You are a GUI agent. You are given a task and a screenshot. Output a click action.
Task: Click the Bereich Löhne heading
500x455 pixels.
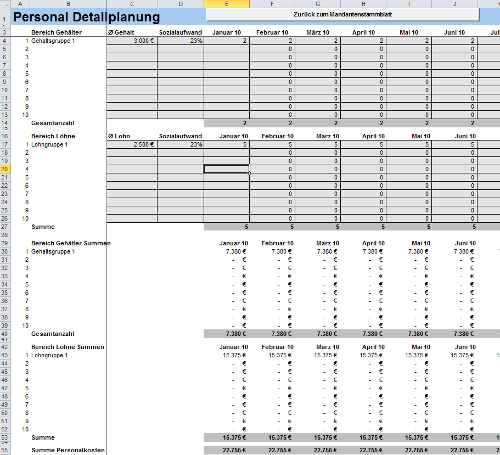pyautogui.click(x=53, y=136)
